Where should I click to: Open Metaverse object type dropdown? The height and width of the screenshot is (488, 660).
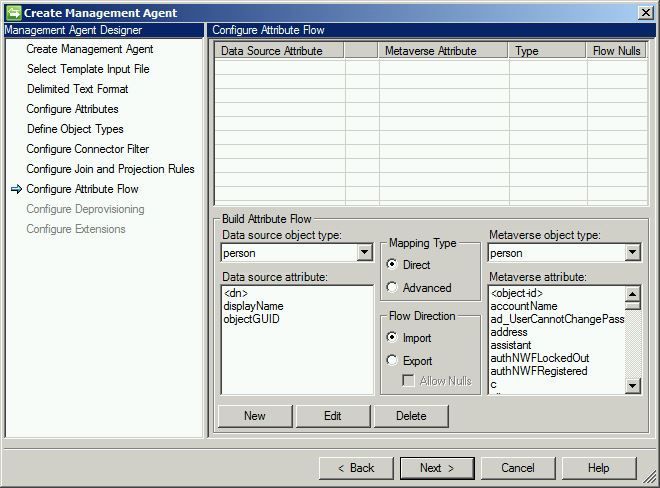pos(632,253)
